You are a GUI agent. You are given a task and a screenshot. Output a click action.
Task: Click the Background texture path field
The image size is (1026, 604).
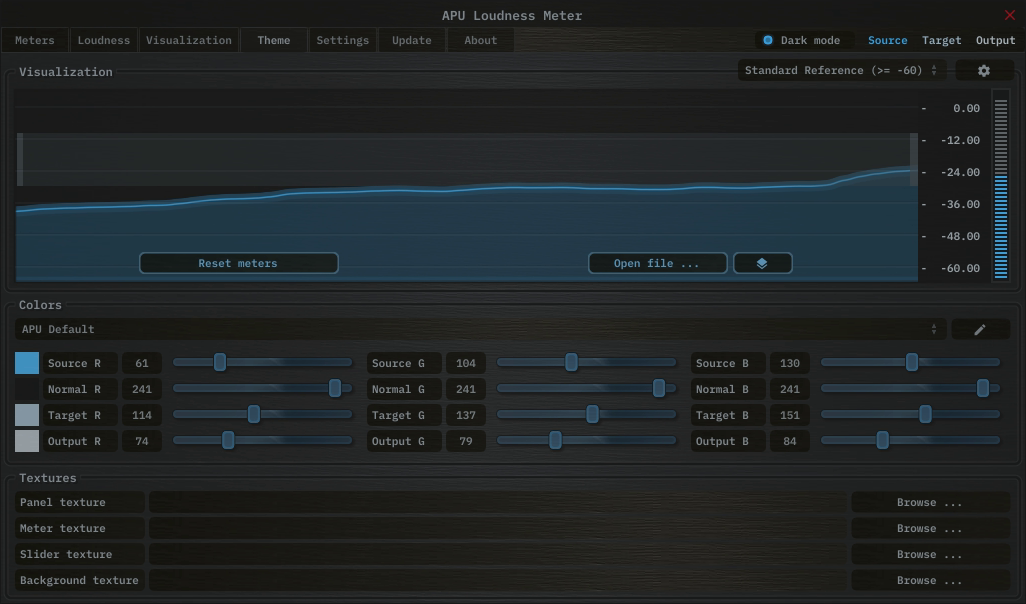[x=498, y=581]
